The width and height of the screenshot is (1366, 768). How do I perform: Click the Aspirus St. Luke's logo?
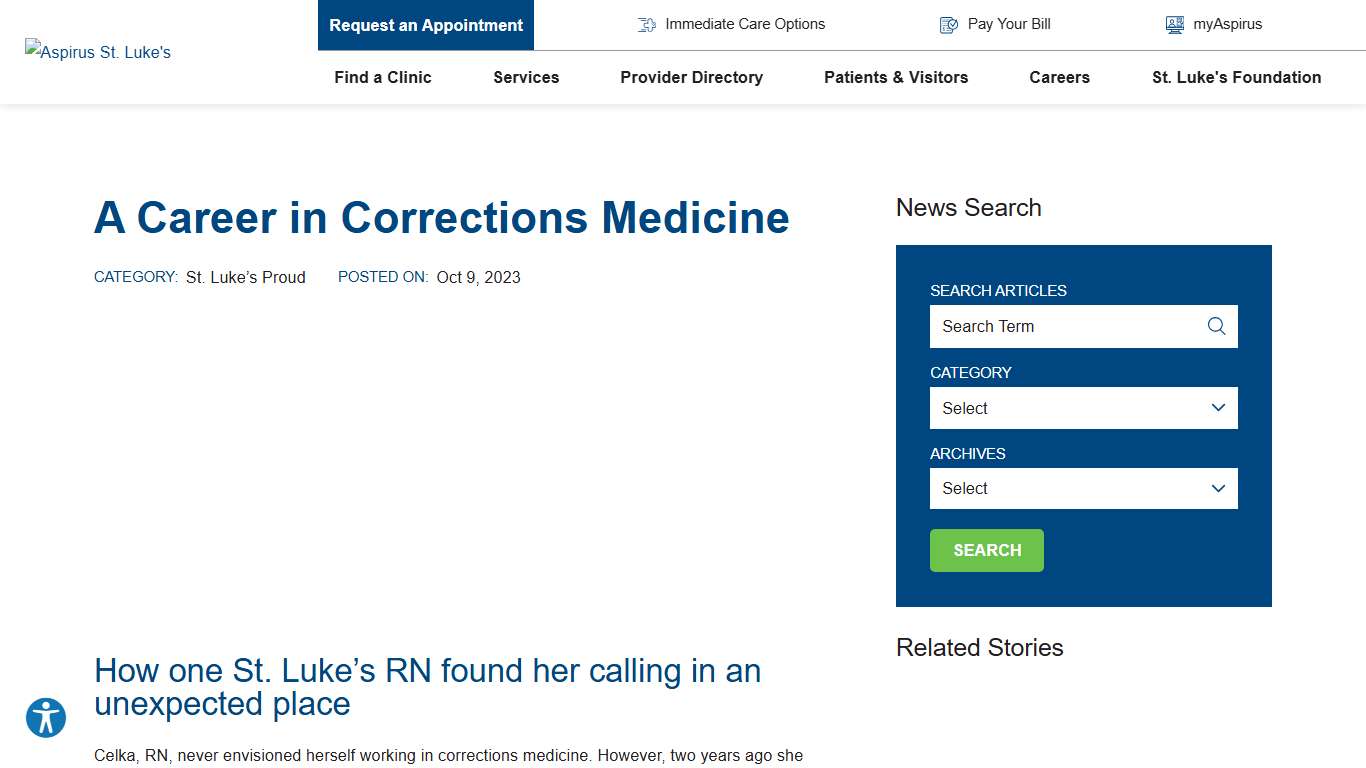(97, 51)
